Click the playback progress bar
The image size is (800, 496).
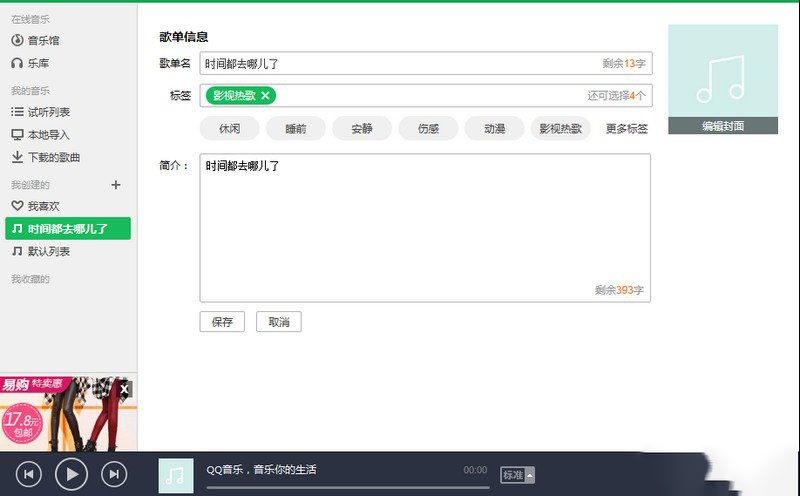tap(348, 487)
